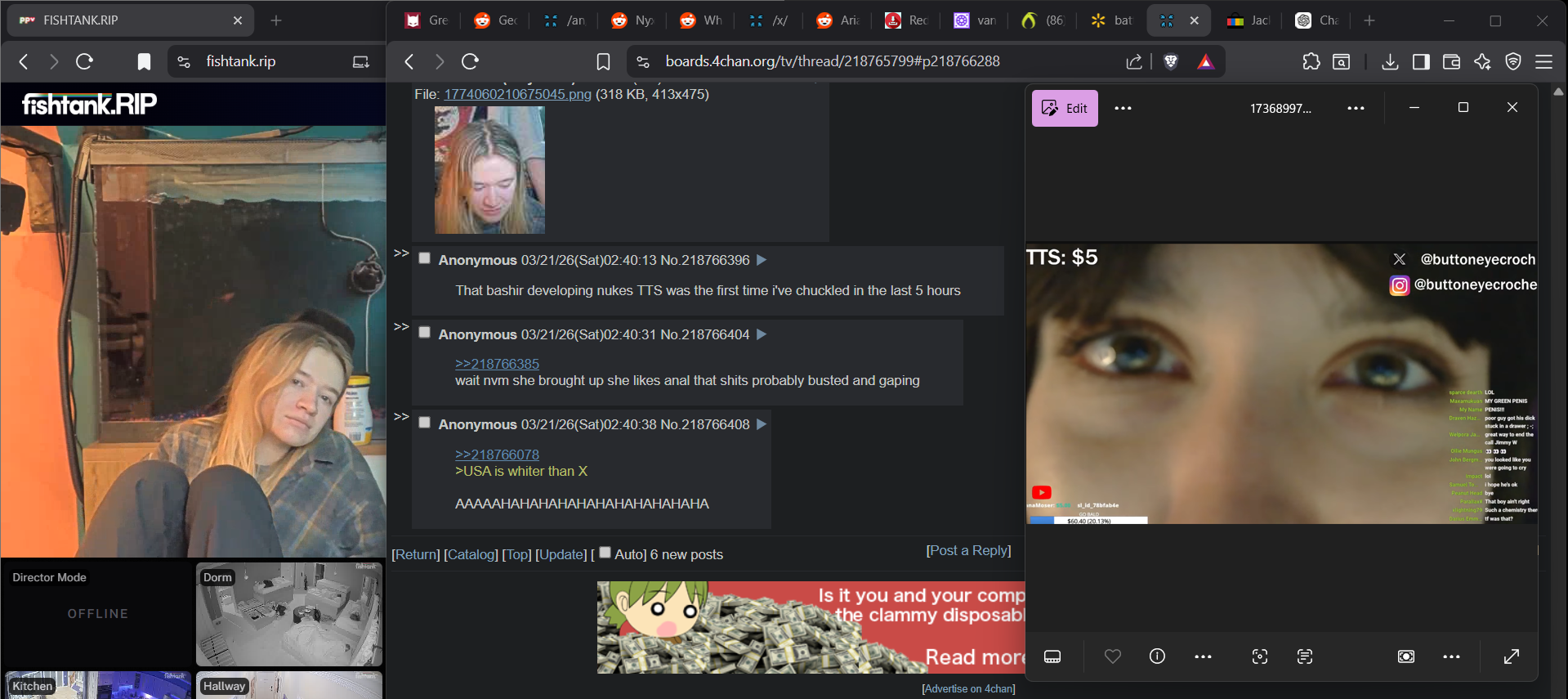The width and height of the screenshot is (1568, 699).
Task: Click the cast icon in fishtank.rip address bar
Action: 360,61
